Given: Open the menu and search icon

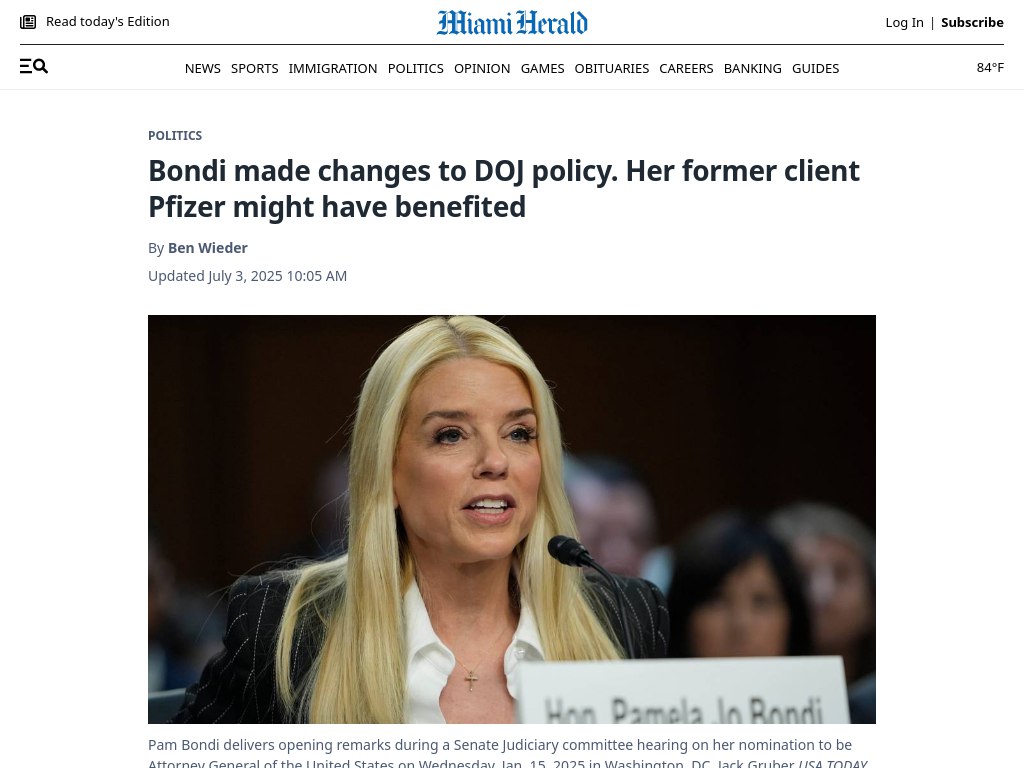Looking at the screenshot, I should pyautogui.click(x=34, y=66).
